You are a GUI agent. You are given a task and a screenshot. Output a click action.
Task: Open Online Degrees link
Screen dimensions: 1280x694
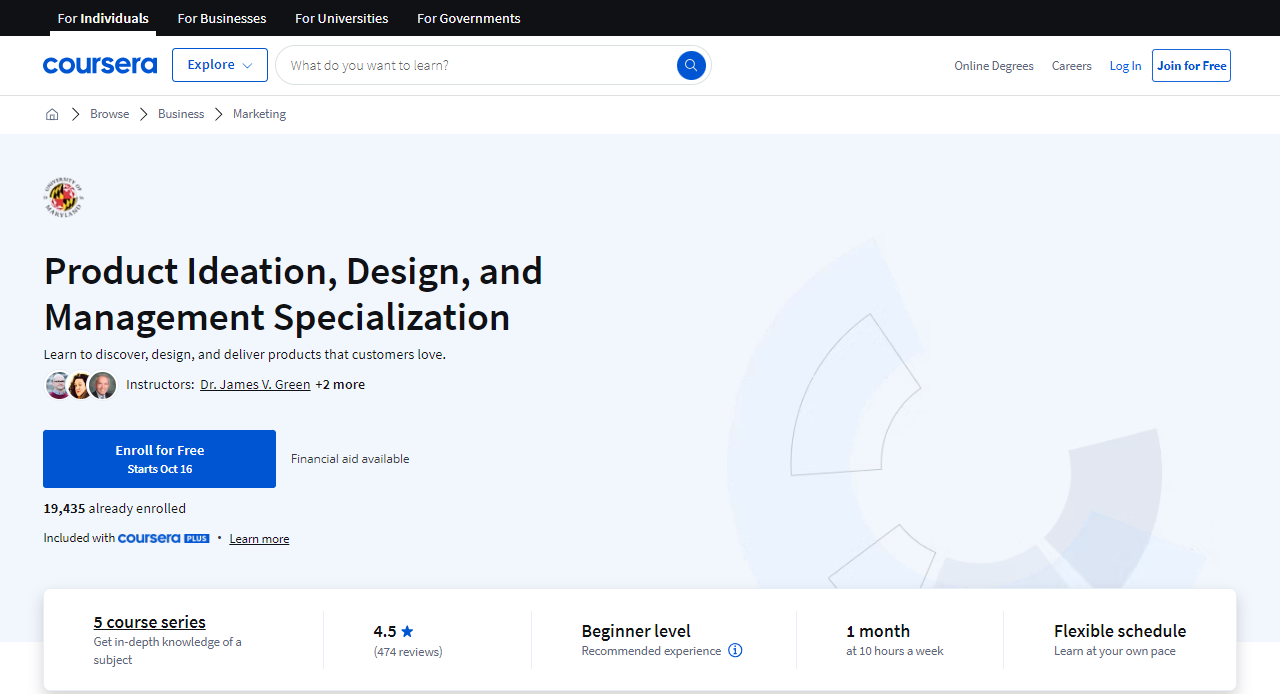pos(994,65)
